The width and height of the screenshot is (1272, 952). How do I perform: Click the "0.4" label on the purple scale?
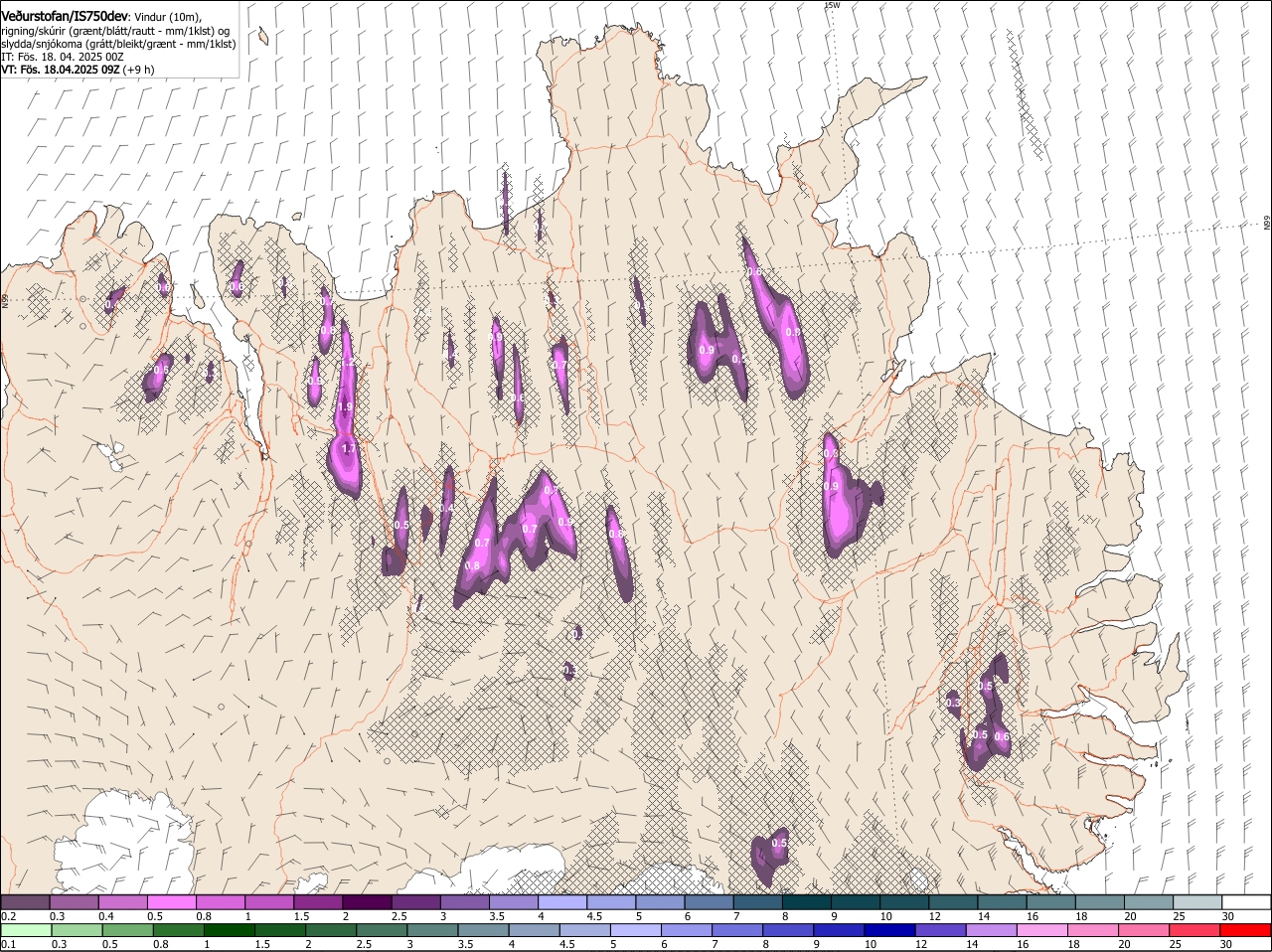coord(106,916)
